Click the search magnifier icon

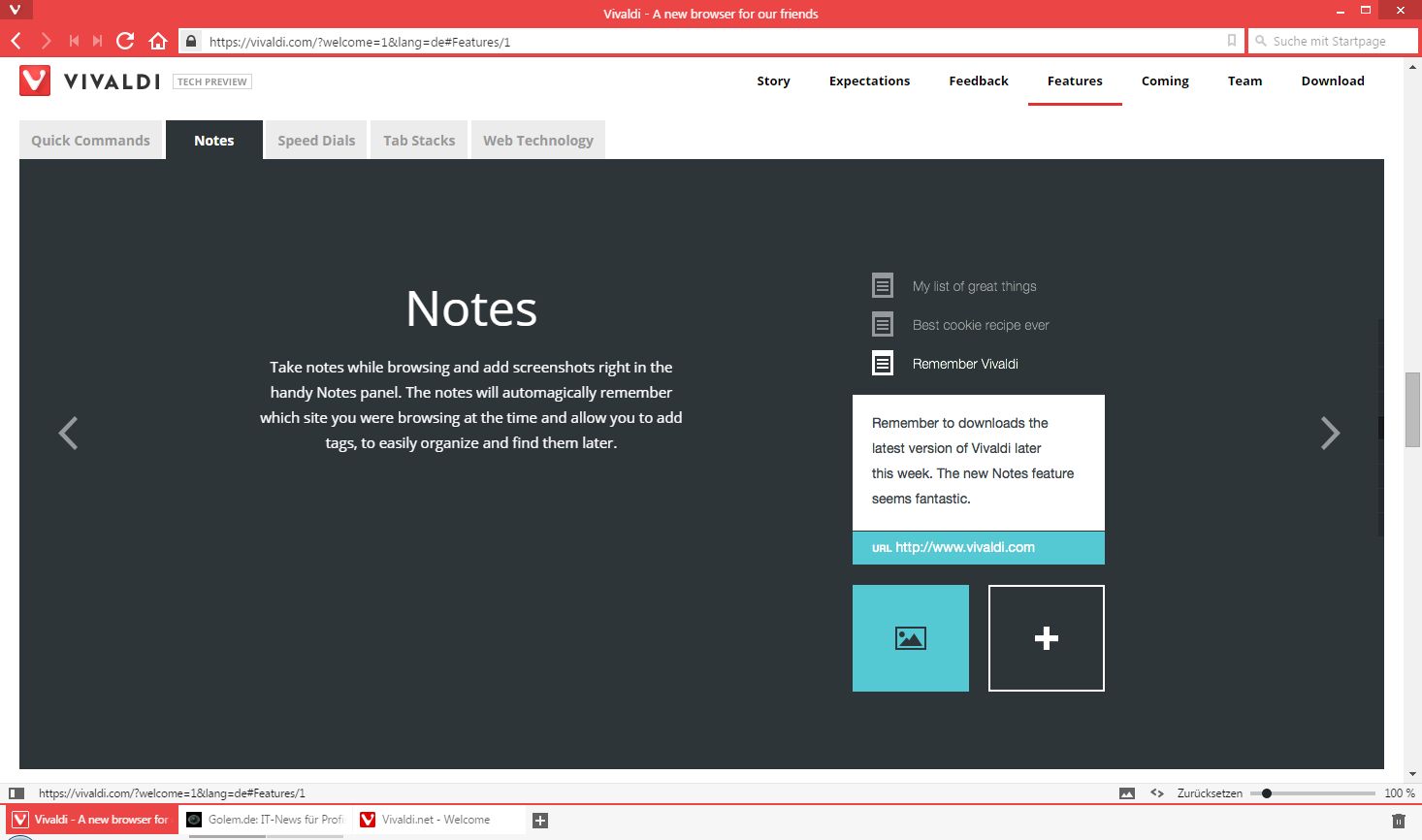(1261, 41)
